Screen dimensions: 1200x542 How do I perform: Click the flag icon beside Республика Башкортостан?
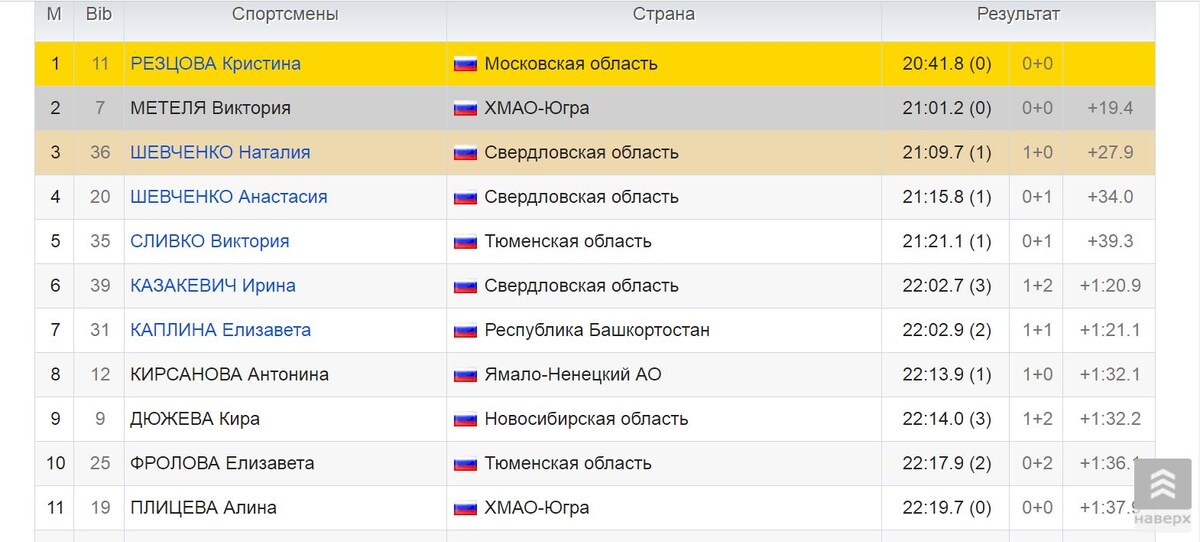(x=465, y=330)
